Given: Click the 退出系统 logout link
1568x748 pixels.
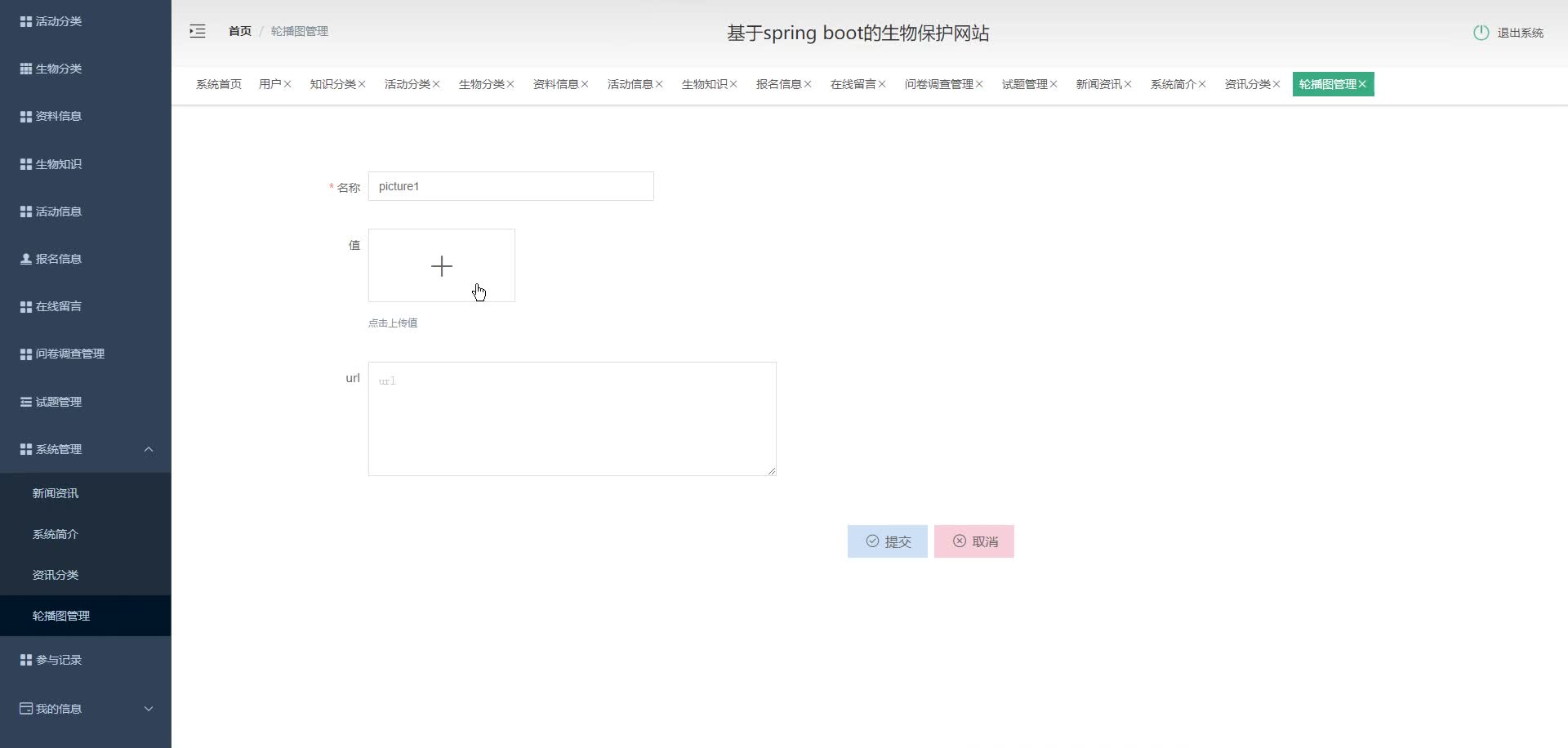Looking at the screenshot, I should (x=1520, y=33).
